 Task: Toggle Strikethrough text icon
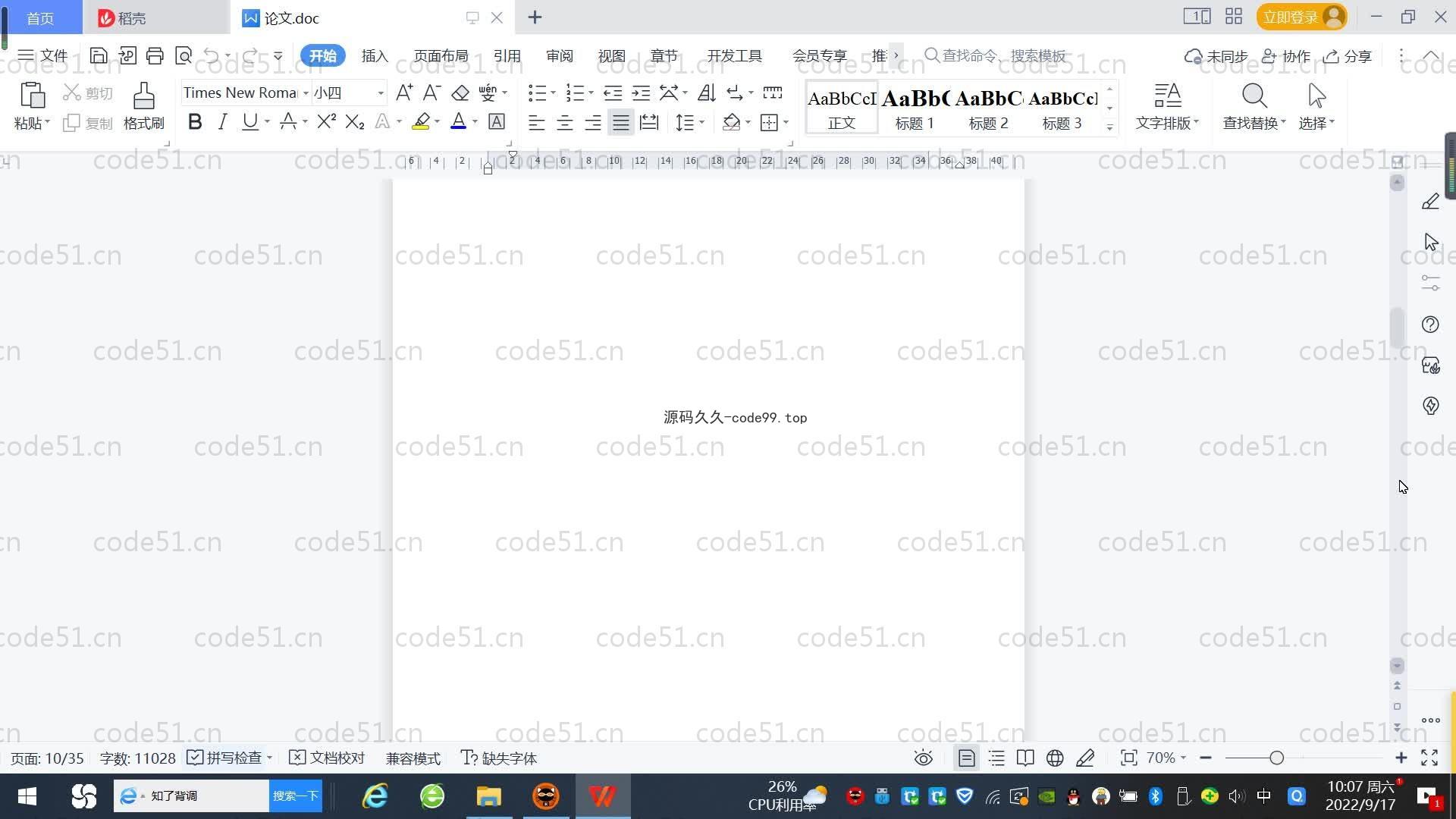point(287,121)
